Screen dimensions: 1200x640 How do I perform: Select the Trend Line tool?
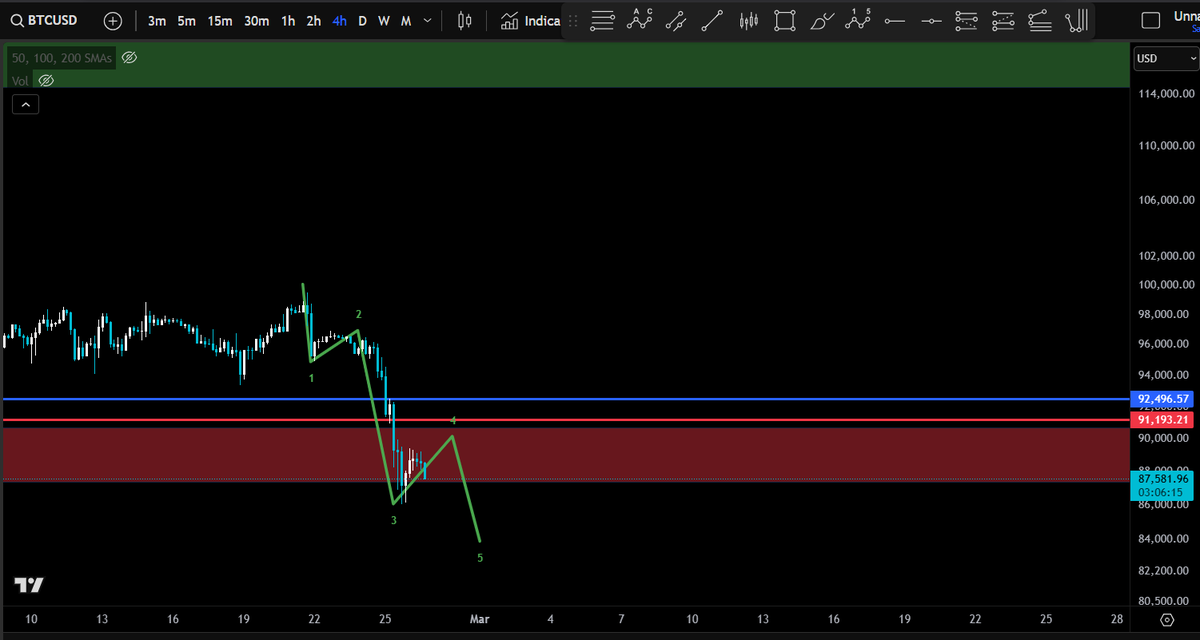pyautogui.click(x=712, y=20)
